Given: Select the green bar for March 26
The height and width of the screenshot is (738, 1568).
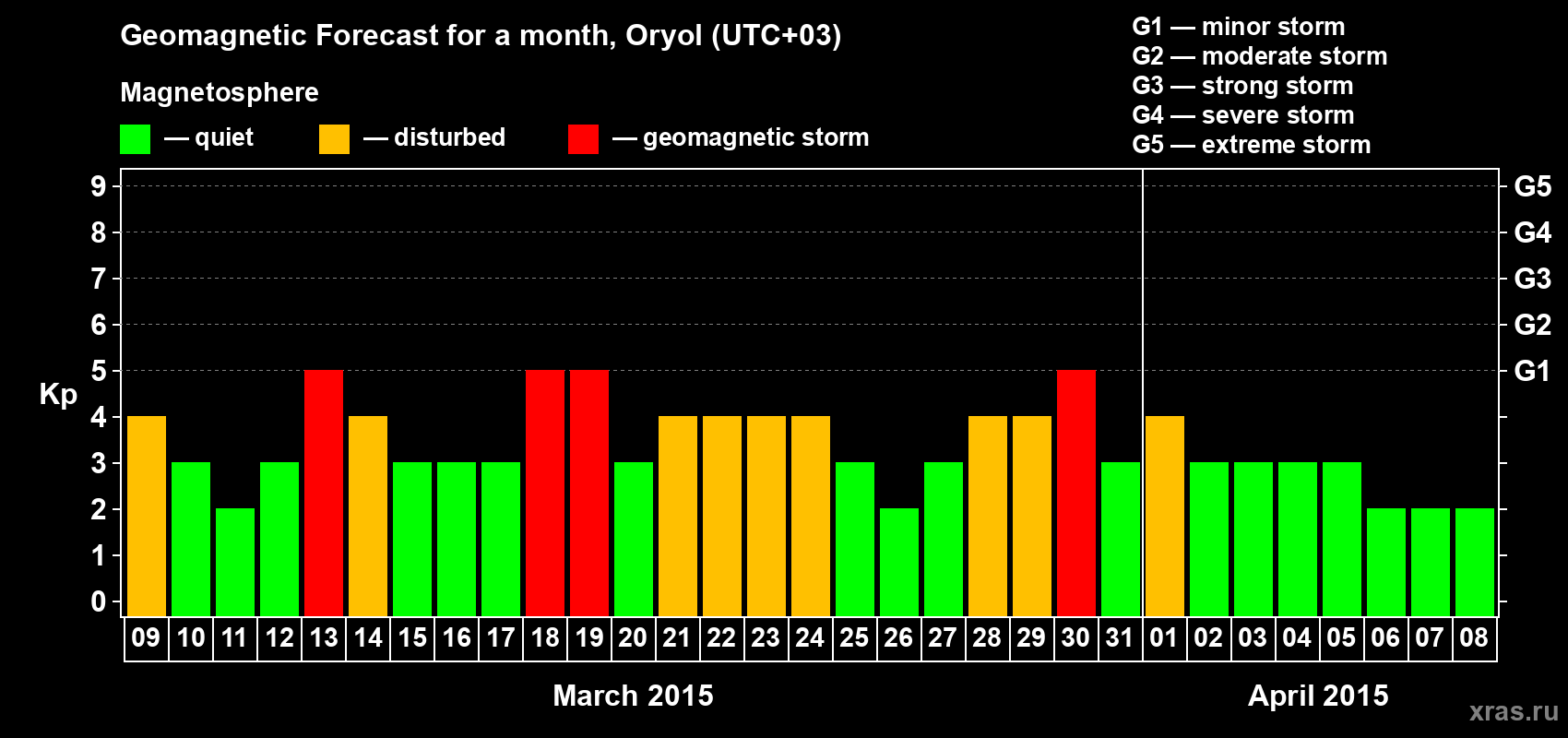Looking at the screenshot, I should pos(899,562).
